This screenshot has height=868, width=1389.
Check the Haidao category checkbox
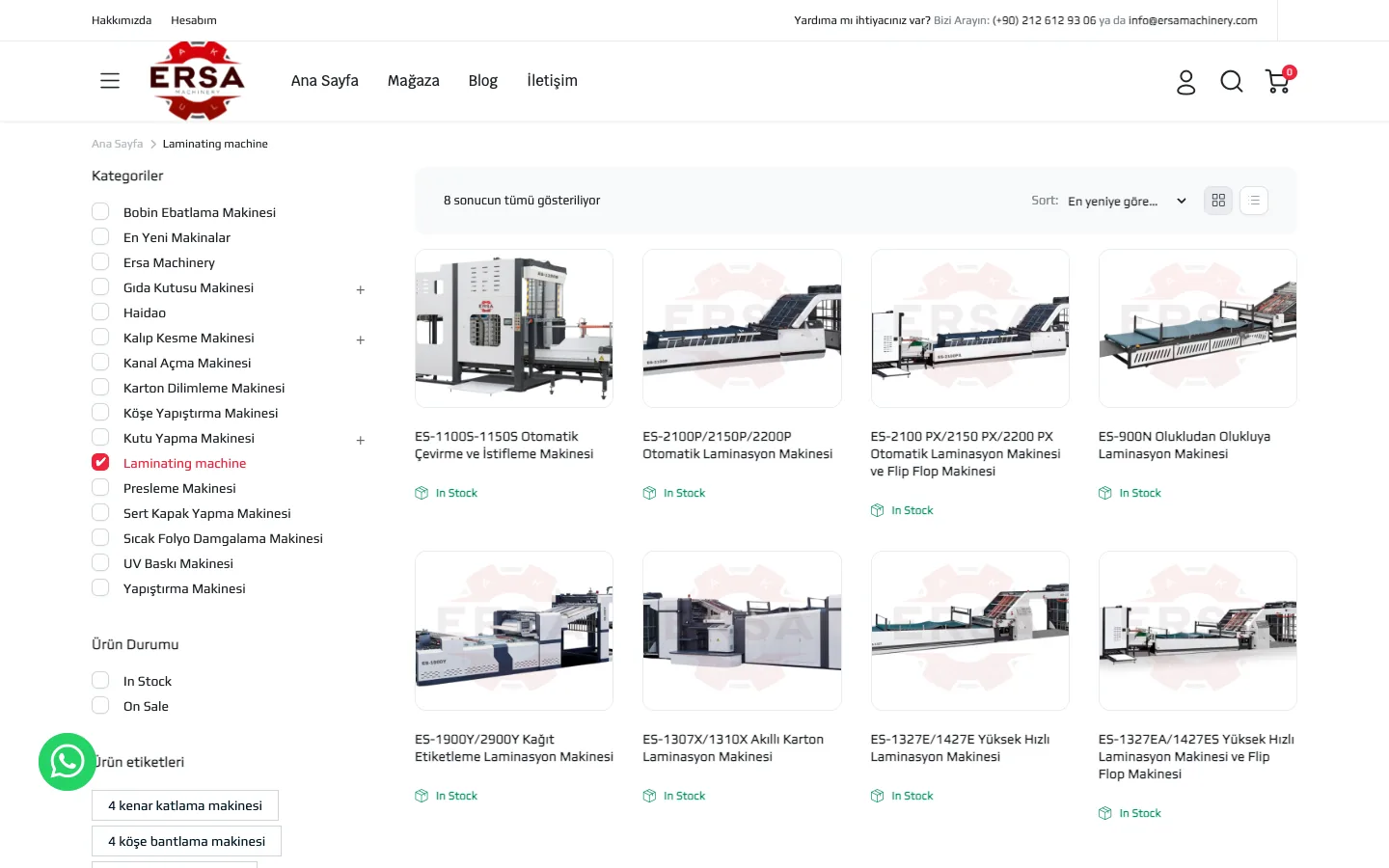point(100,312)
